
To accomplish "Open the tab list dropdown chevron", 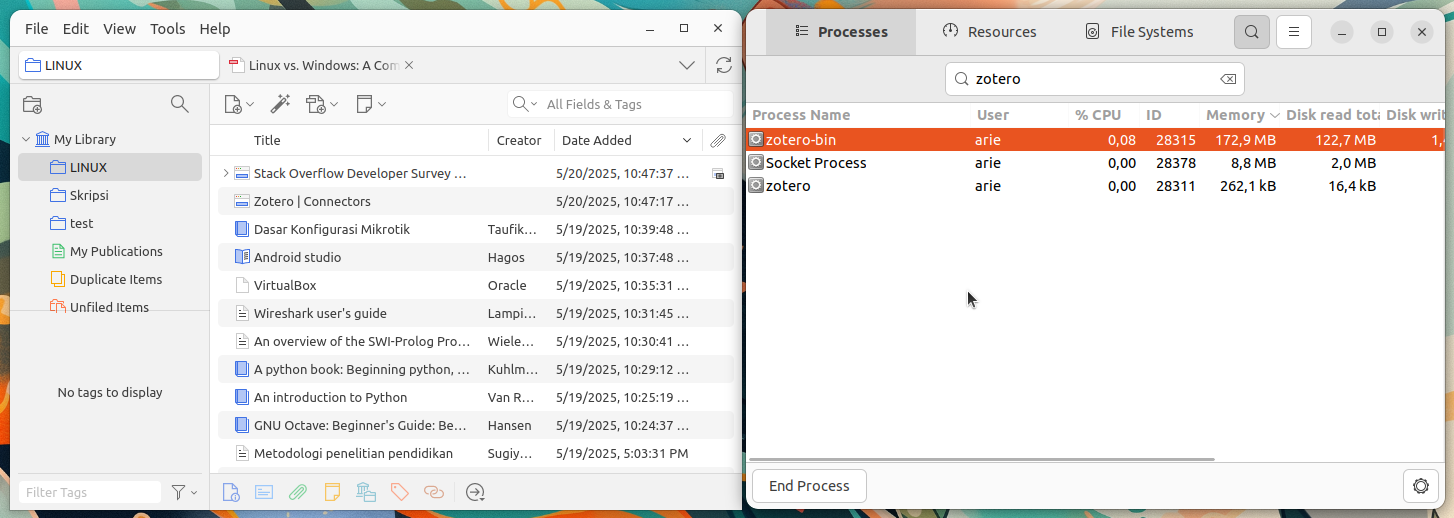I will click(x=687, y=66).
